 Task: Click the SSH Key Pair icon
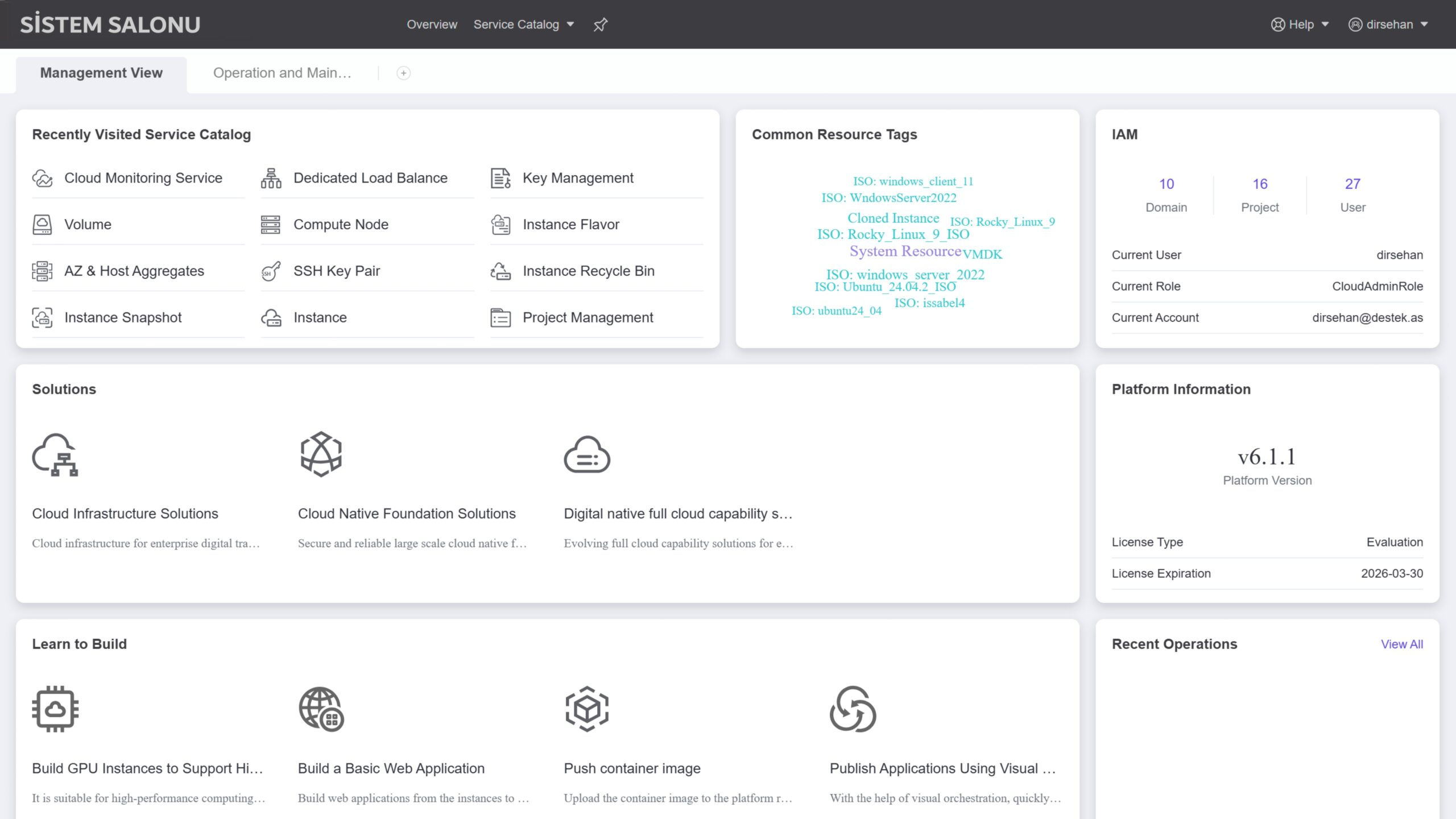click(x=271, y=271)
